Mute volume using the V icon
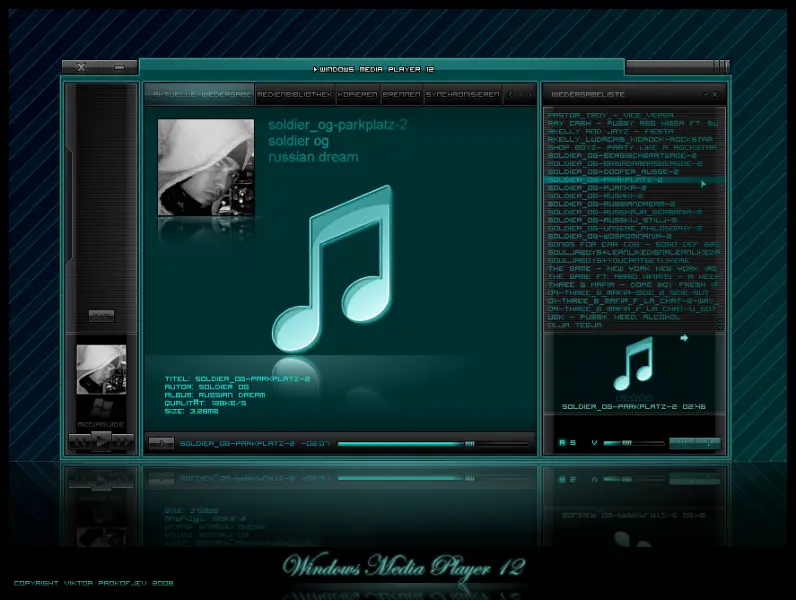The image size is (796, 600). 594,443
